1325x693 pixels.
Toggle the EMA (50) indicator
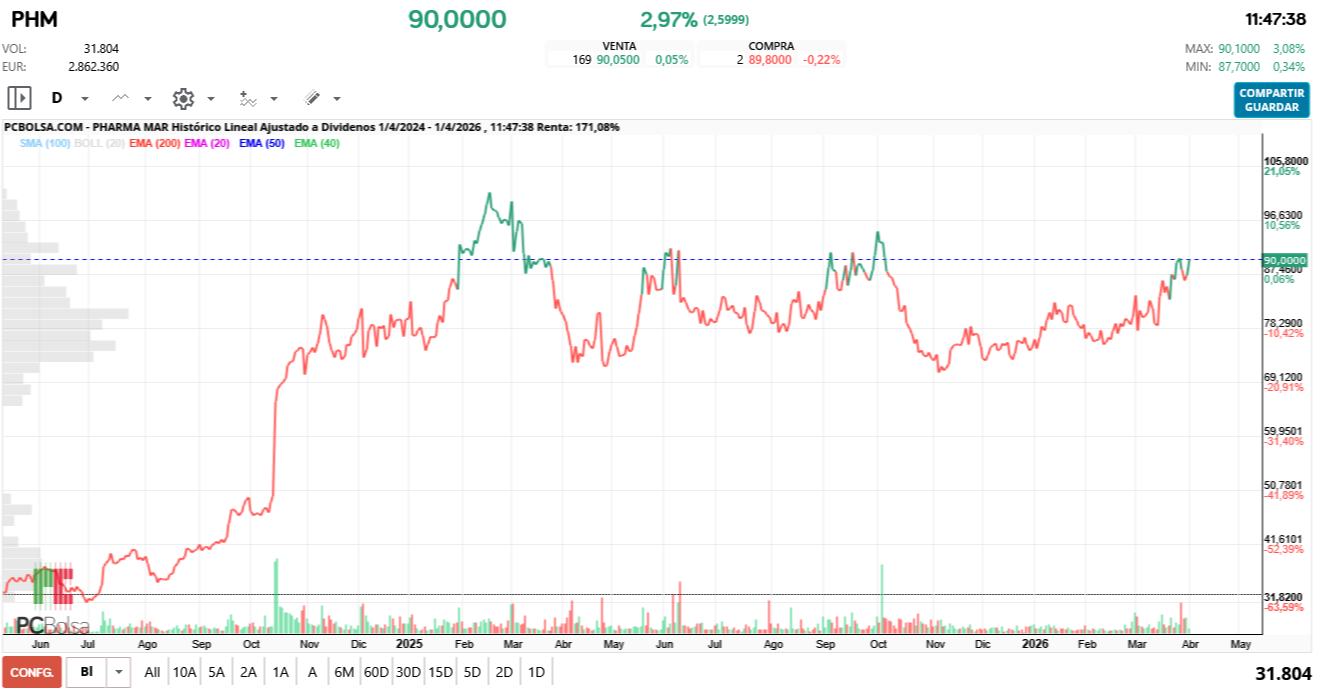[x=262, y=144]
